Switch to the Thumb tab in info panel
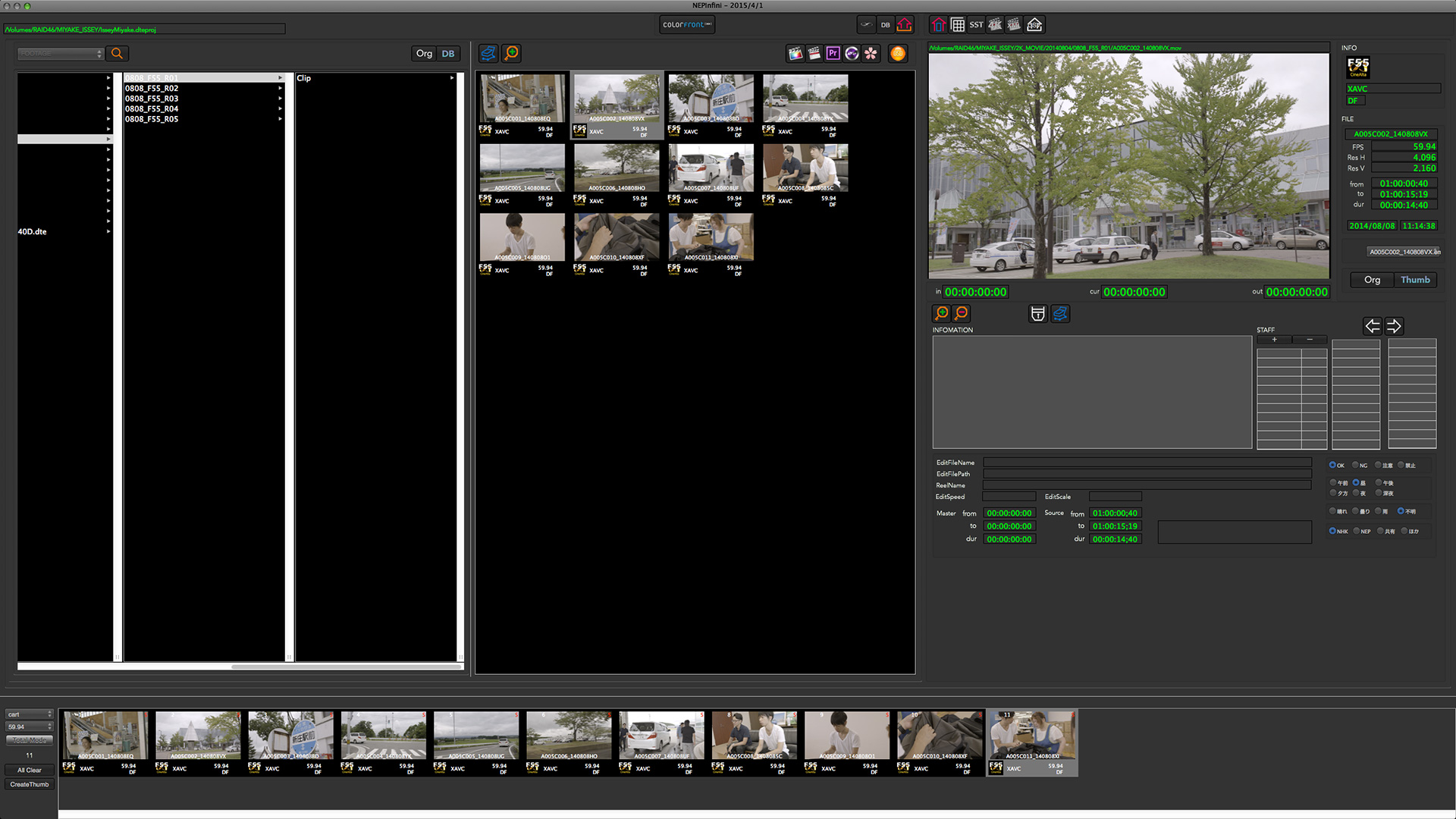The image size is (1456, 819). (x=1415, y=280)
